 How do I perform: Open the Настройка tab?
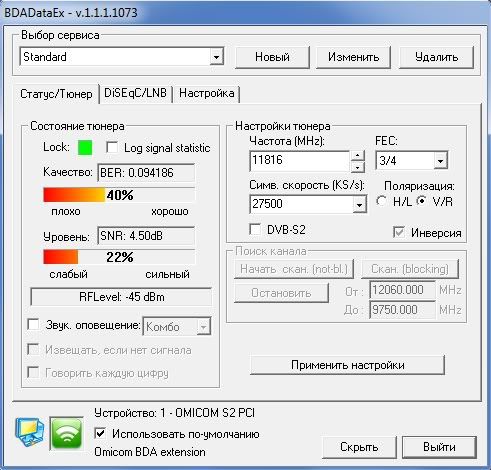coord(207,93)
